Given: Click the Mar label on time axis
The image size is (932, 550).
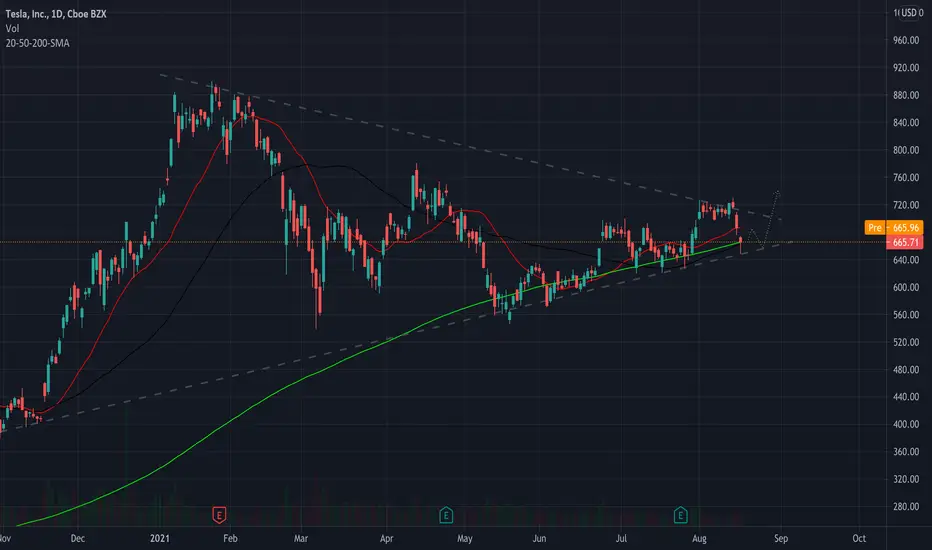Looking at the screenshot, I should (301, 538).
